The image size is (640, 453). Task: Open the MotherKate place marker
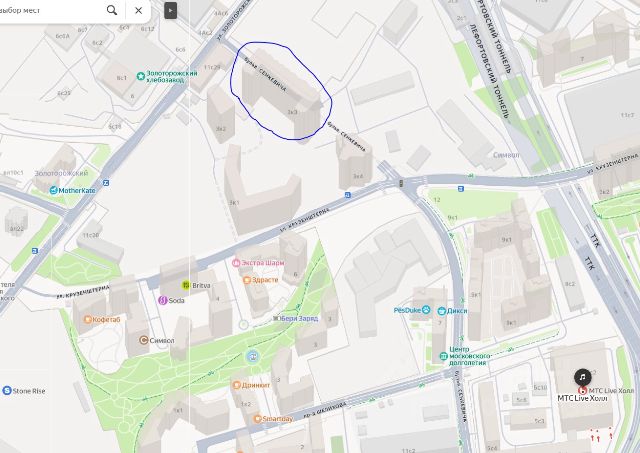click(x=53, y=190)
